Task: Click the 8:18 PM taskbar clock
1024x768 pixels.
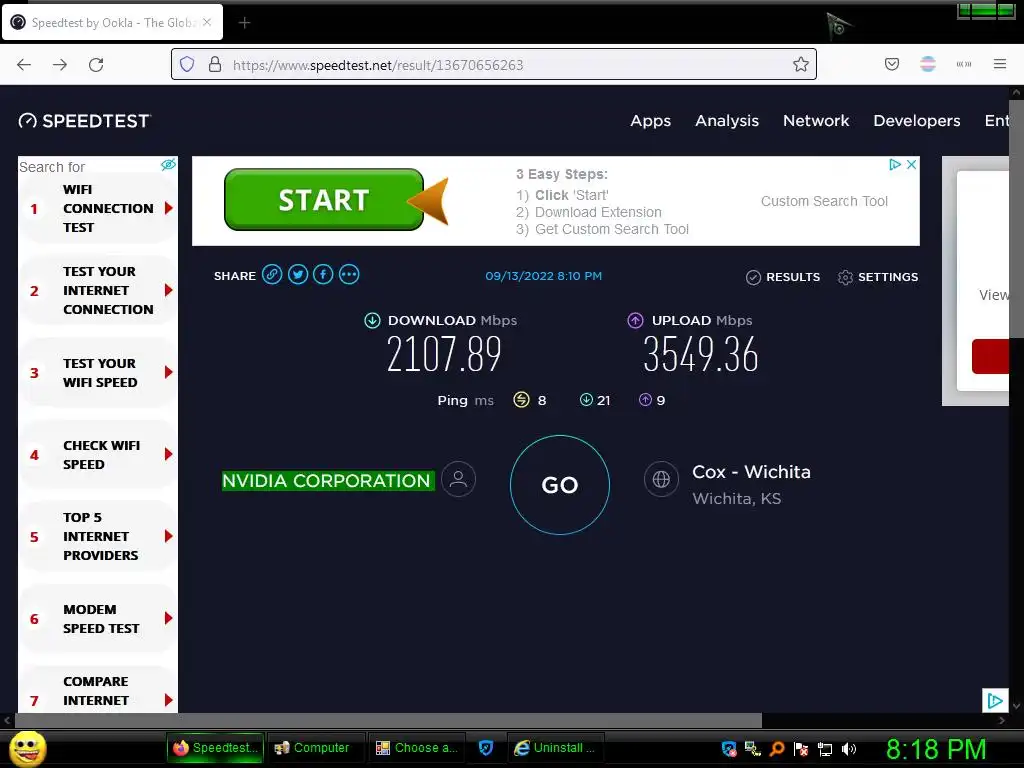Action: pyautogui.click(x=936, y=749)
